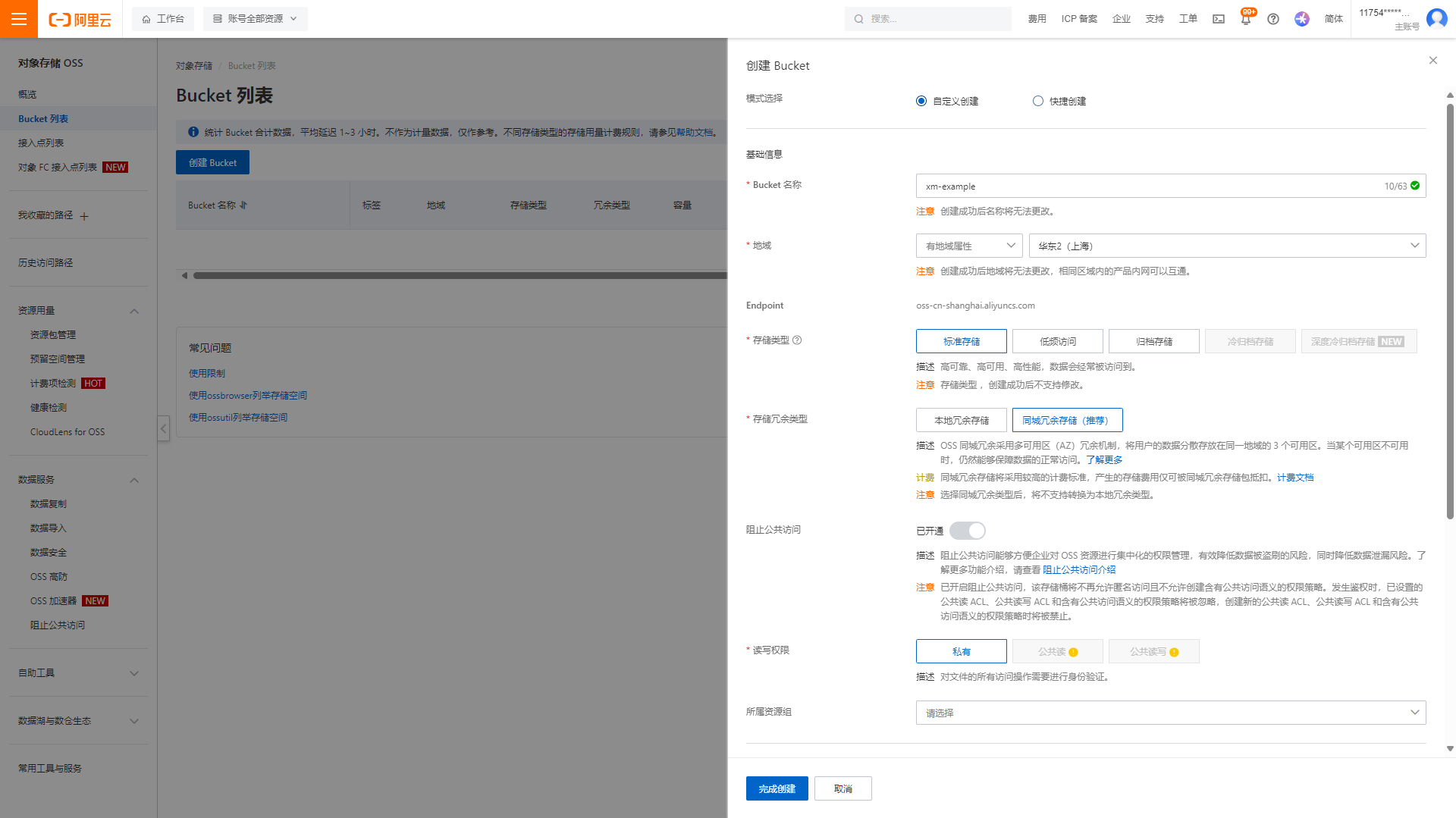This screenshot has height=818, width=1456.
Task: Open the 费用 top menu
Action: click(x=1037, y=19)
